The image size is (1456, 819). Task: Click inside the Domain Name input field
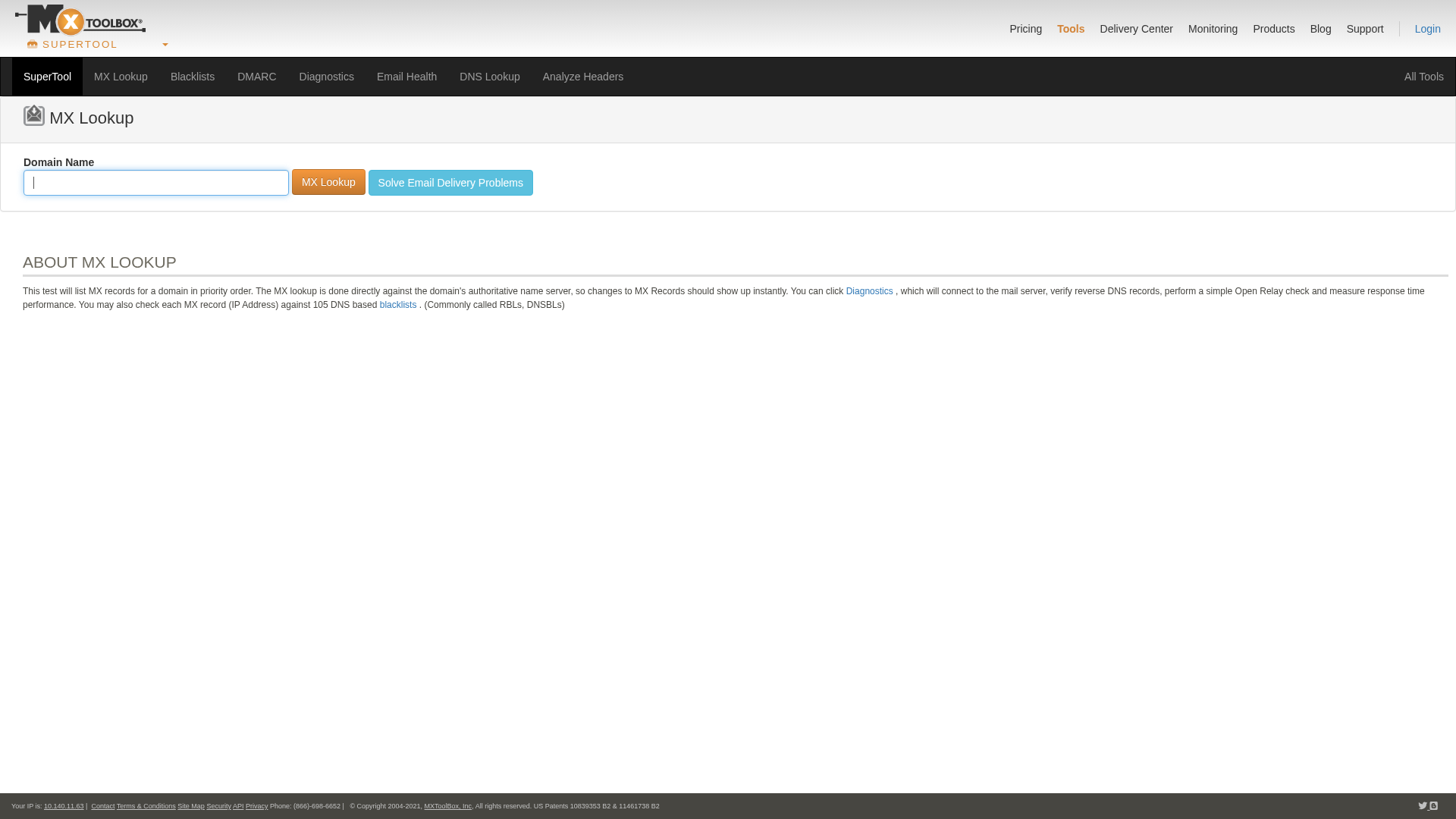[155, 182]
